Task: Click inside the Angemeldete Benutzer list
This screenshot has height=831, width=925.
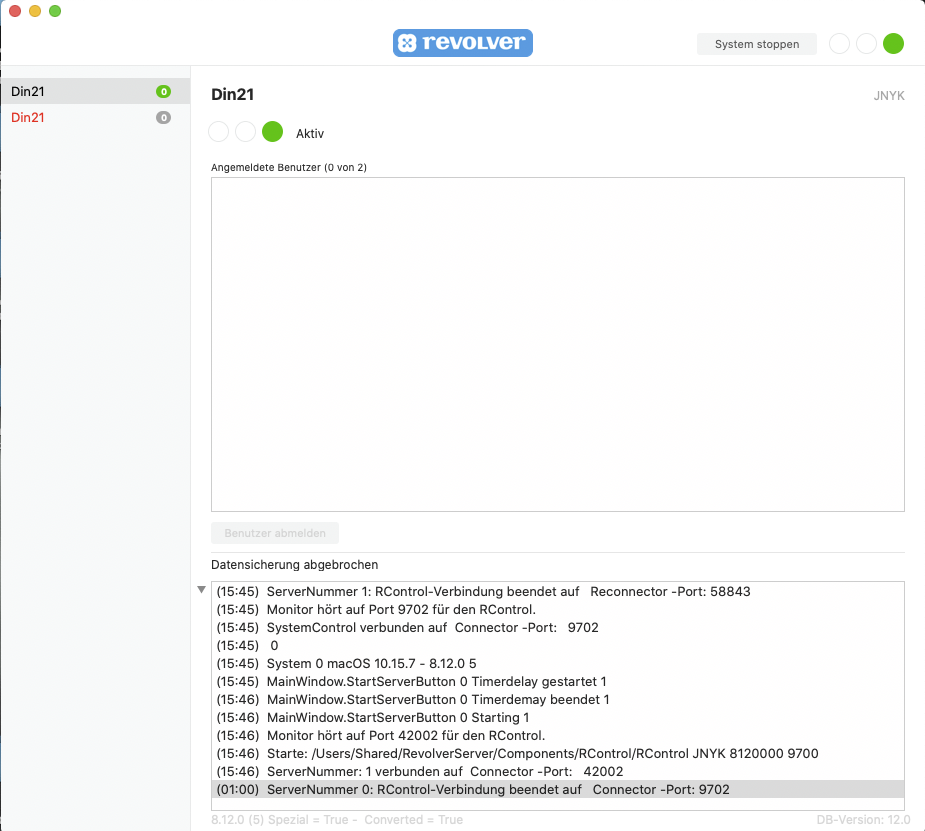Action: 557,344
